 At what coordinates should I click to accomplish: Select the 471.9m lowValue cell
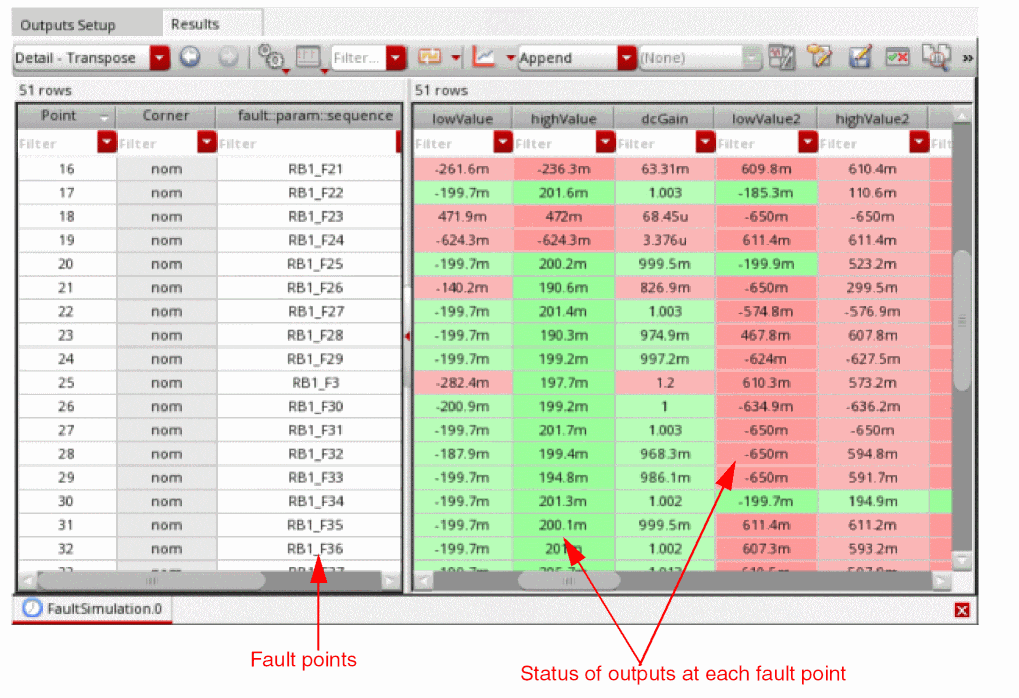[x=463, y=216]
